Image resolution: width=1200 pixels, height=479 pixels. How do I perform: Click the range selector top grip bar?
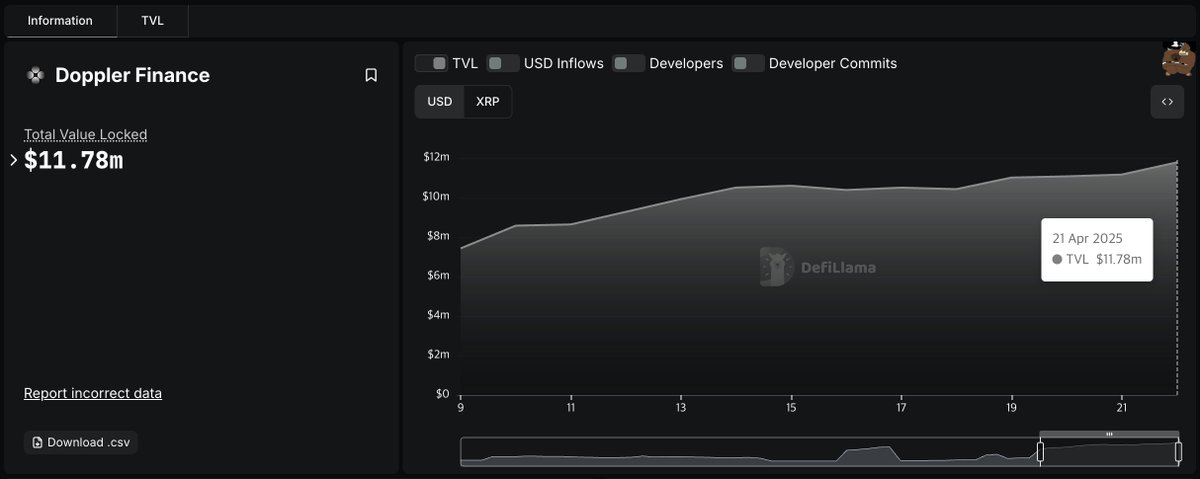point(1110,434)
